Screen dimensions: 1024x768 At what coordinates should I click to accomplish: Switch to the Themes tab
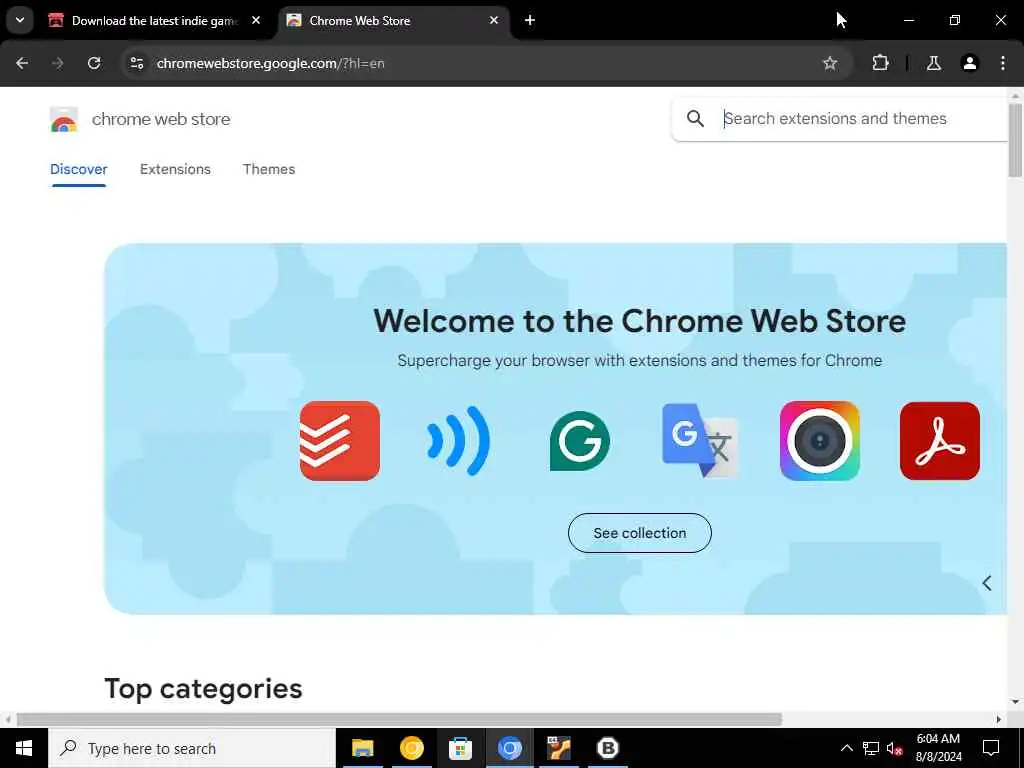[x=269, y=169]
